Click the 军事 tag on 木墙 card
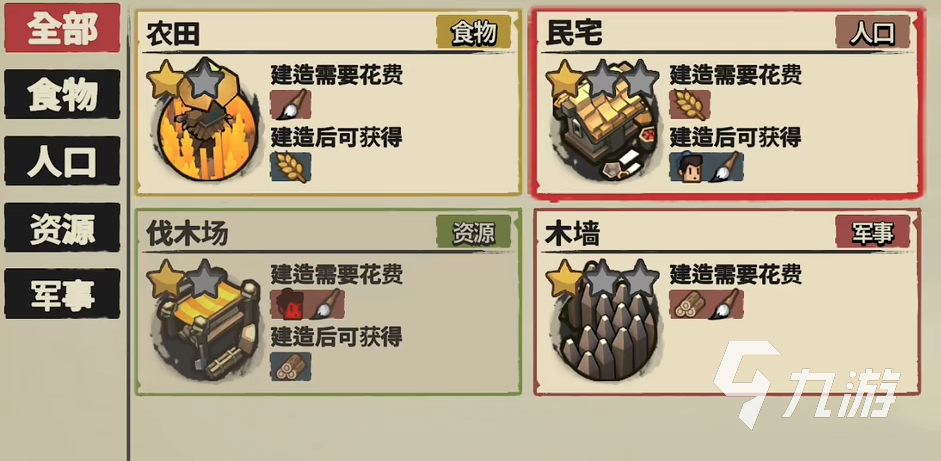 [x=873, y=232]
